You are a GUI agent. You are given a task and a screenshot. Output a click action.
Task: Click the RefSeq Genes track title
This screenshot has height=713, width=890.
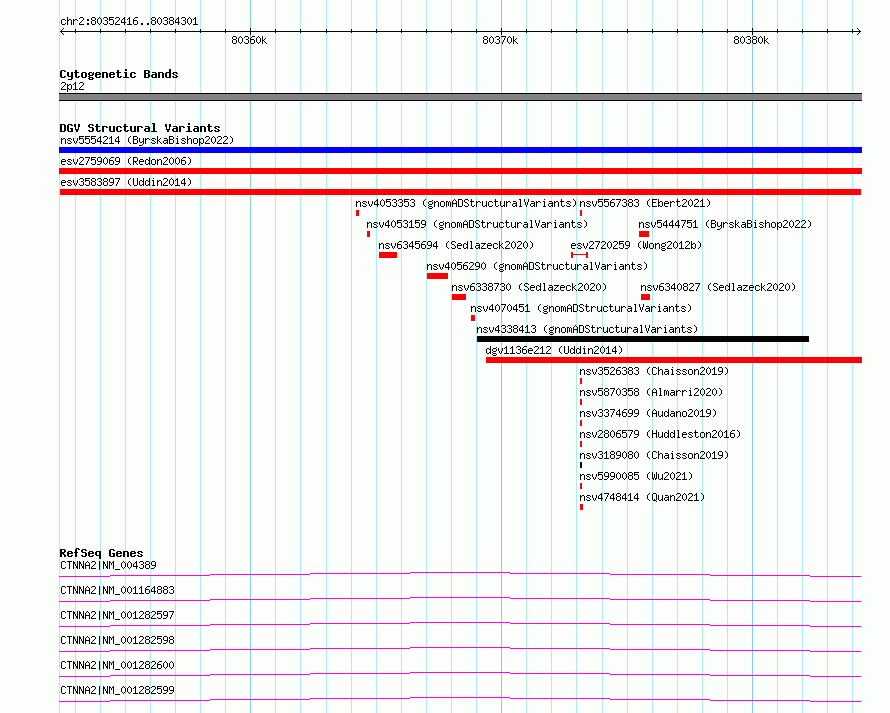pos(101,553)
